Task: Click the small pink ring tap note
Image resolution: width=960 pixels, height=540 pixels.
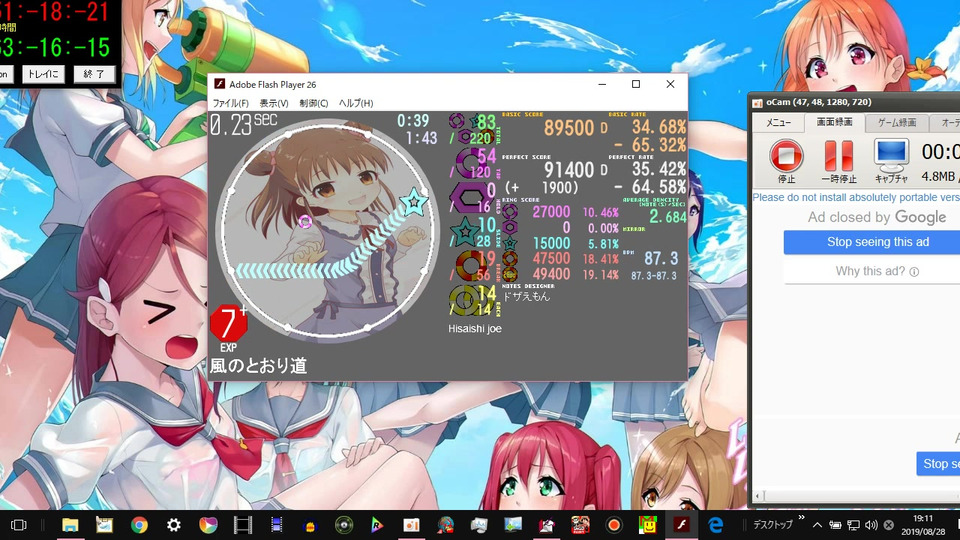Action: (305, 221)
